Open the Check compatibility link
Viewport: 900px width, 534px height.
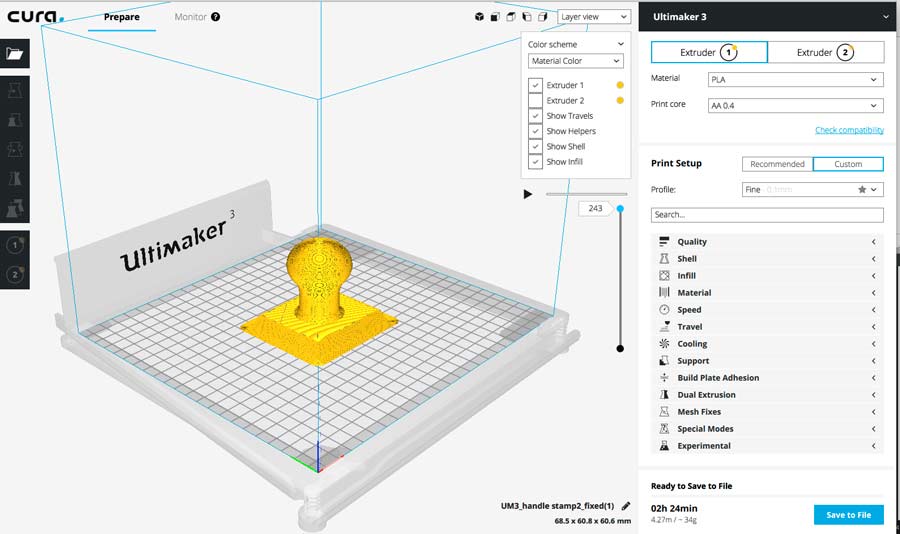pos(849,130)
